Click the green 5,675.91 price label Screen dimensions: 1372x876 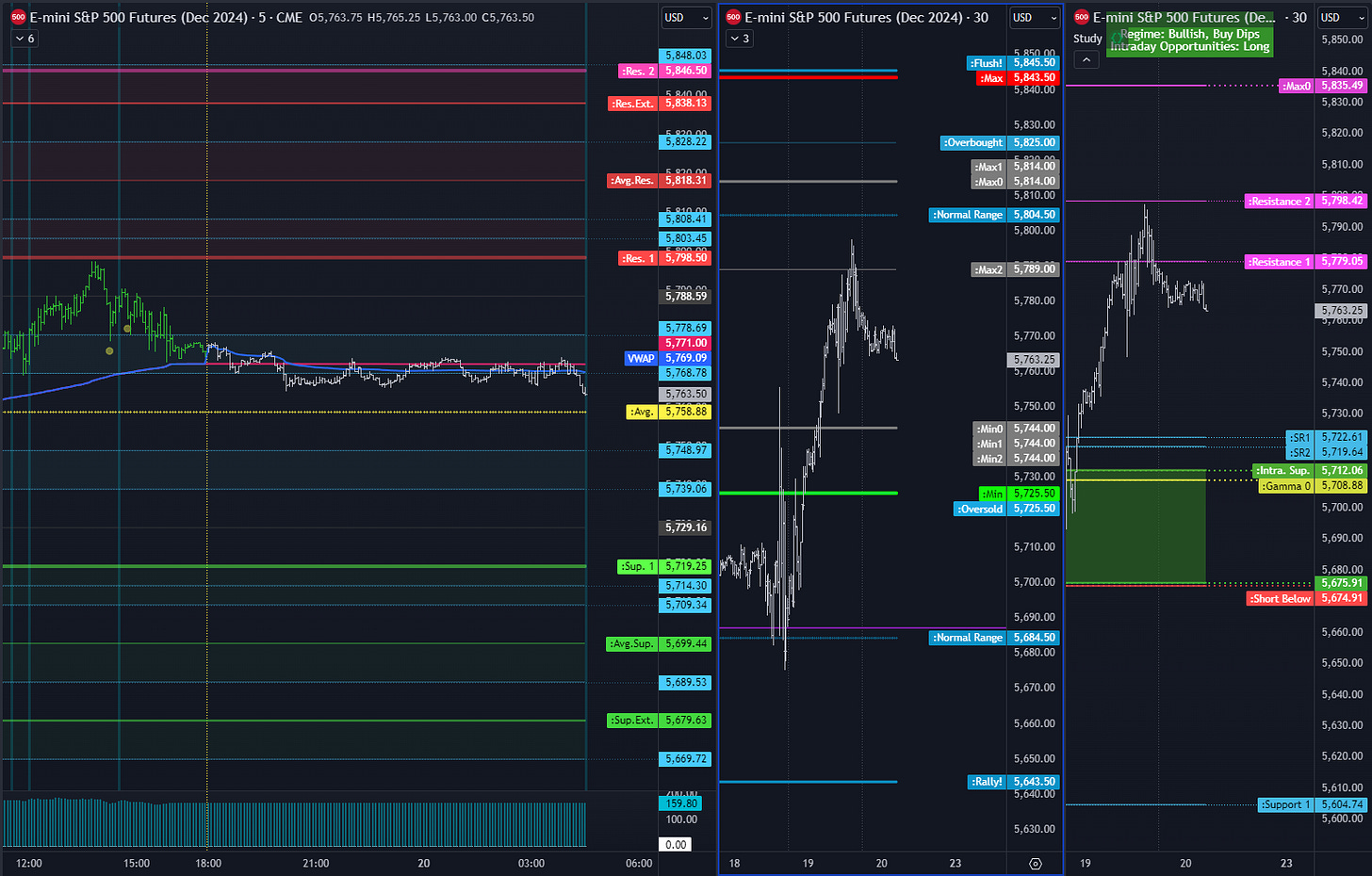1342,583
